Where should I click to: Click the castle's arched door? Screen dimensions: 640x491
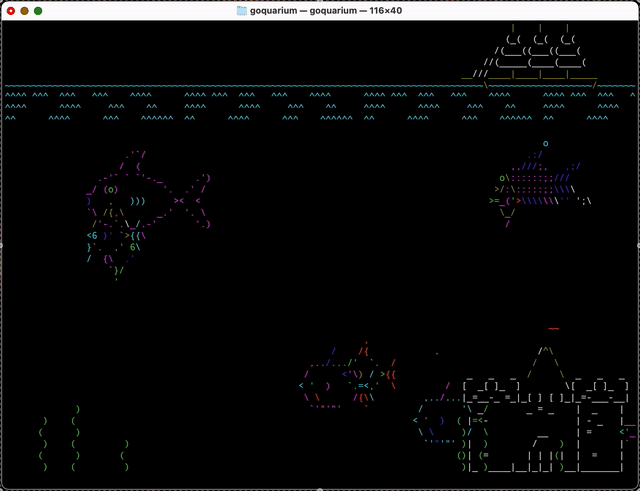[541, 455]
